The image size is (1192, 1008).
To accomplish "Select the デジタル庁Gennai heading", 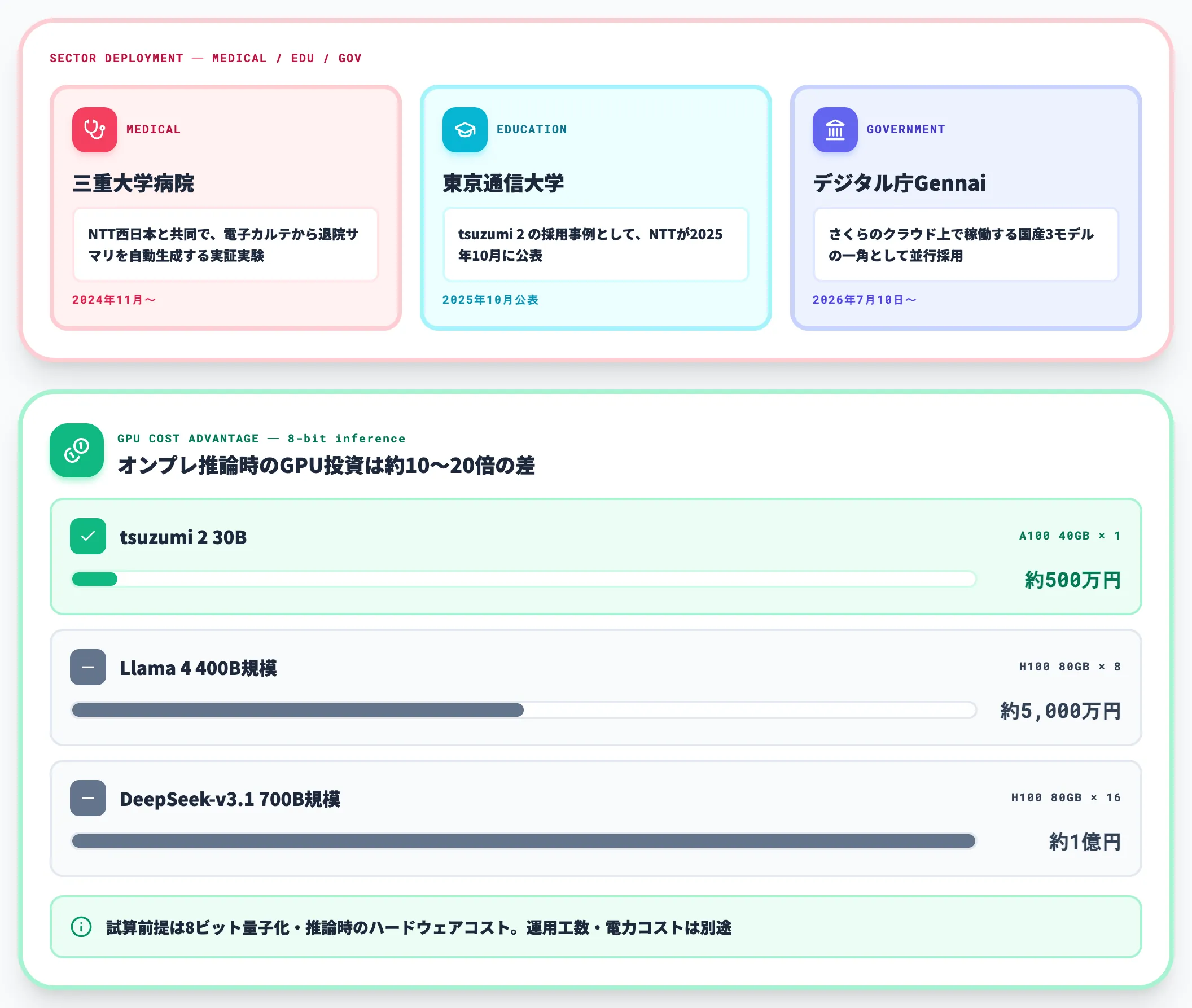I will point(900,183).
